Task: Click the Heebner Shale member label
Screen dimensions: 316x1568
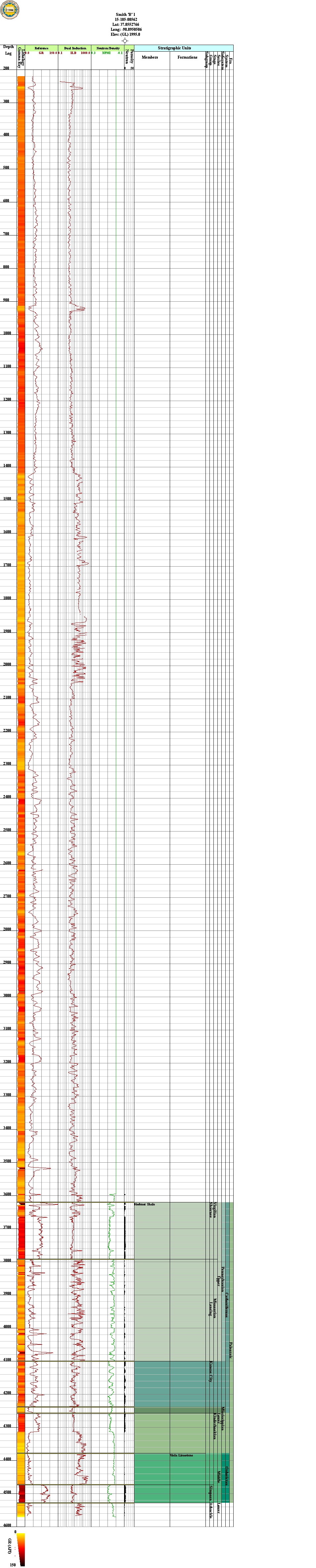Action: point(145,1205)
